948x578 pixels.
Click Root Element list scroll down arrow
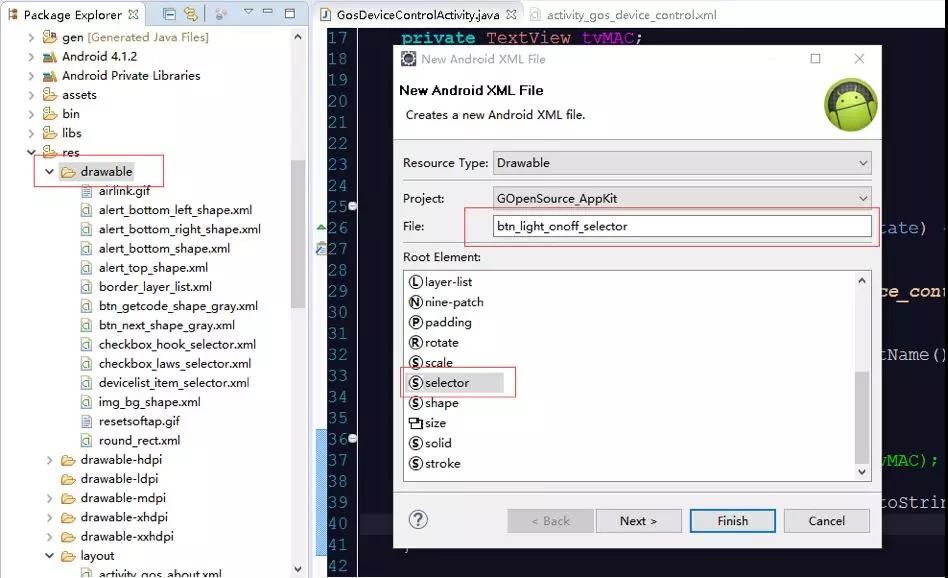[x=862, y=472]
